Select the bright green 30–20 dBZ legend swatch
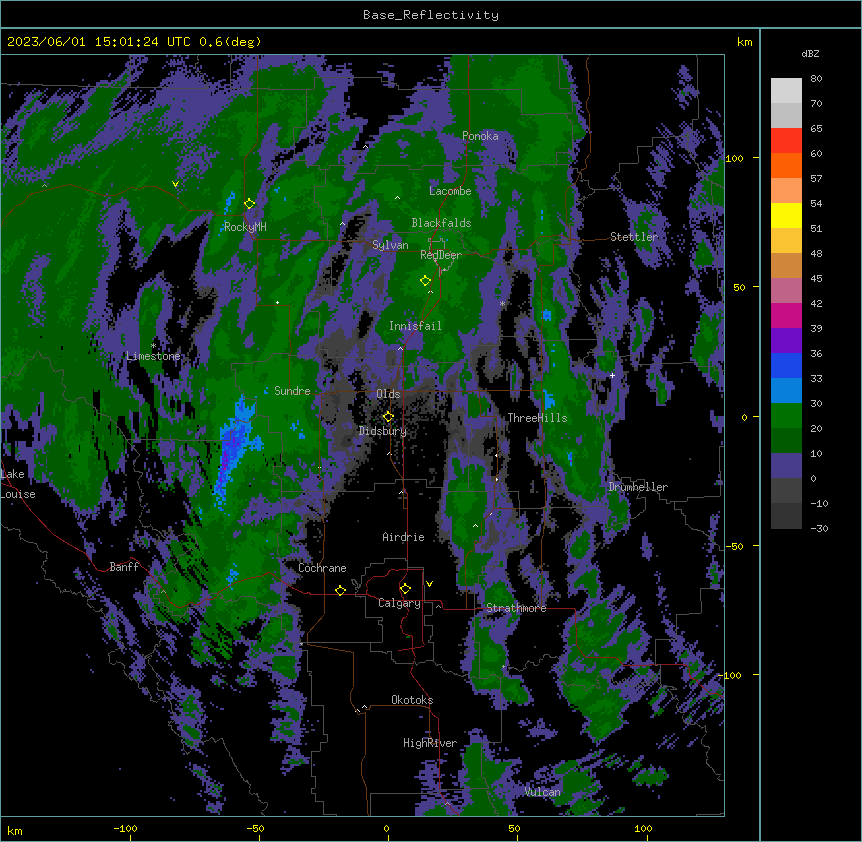The height and width of the screenshot is (842, 862). pyautogui.click(x=786, y=416)
